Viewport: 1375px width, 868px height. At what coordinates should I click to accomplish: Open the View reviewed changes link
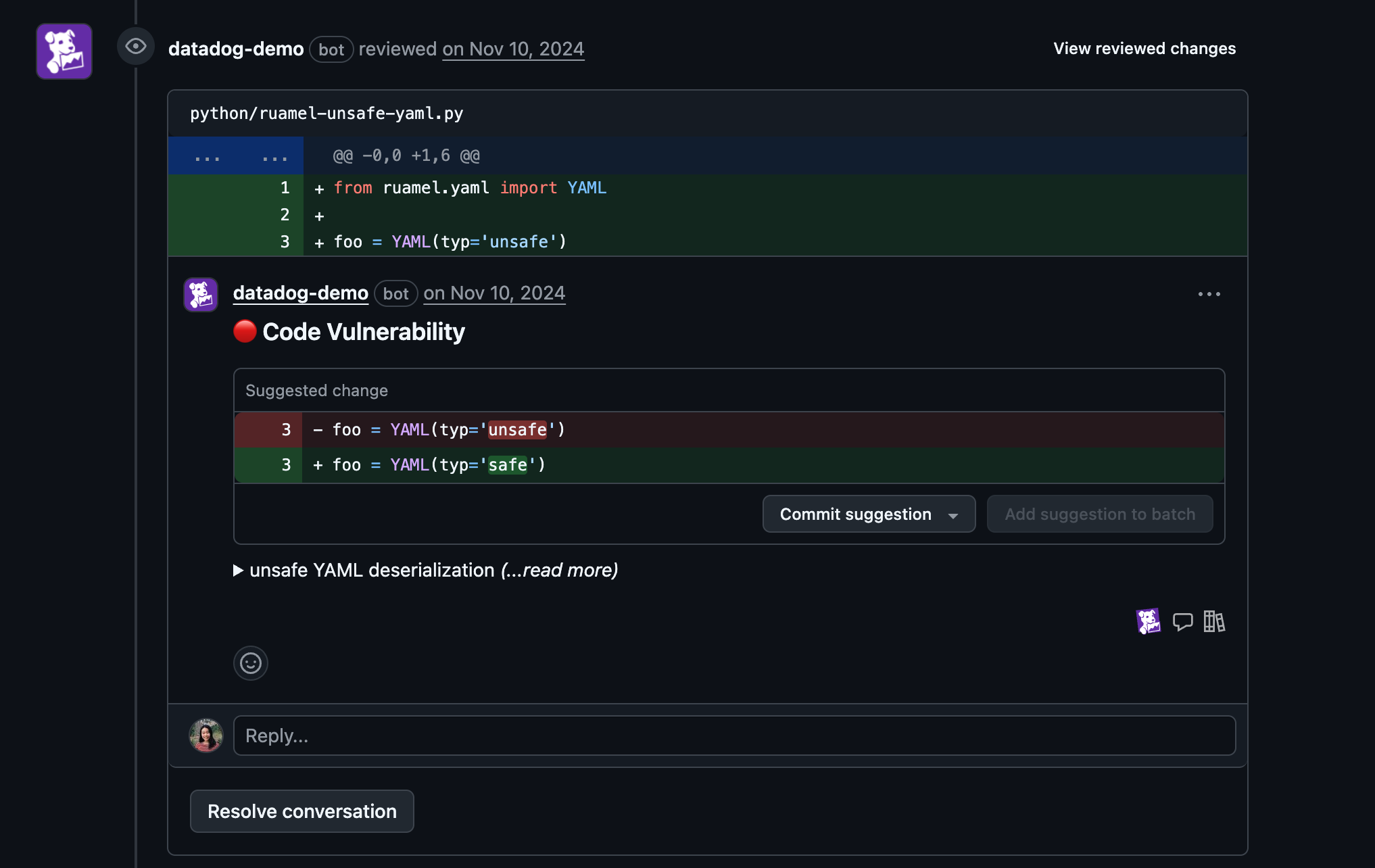[x=1144, y=49]
